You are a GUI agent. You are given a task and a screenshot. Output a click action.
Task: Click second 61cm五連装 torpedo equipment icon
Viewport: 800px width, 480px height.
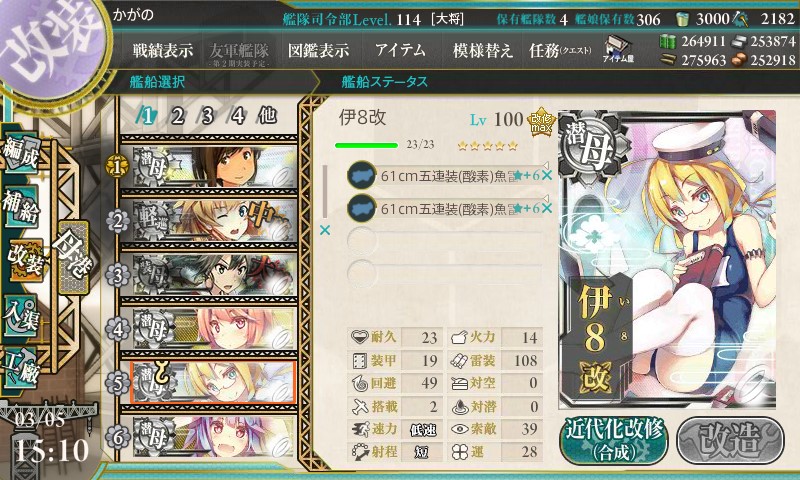click(362, 208)
